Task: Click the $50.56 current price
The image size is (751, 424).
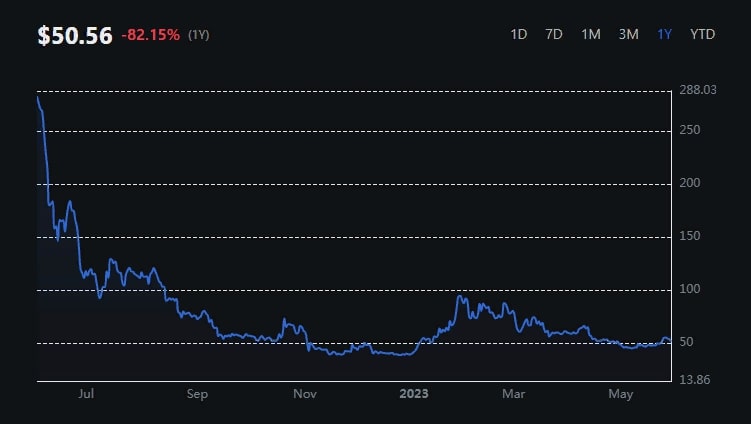Action: [x=75, y=35]
